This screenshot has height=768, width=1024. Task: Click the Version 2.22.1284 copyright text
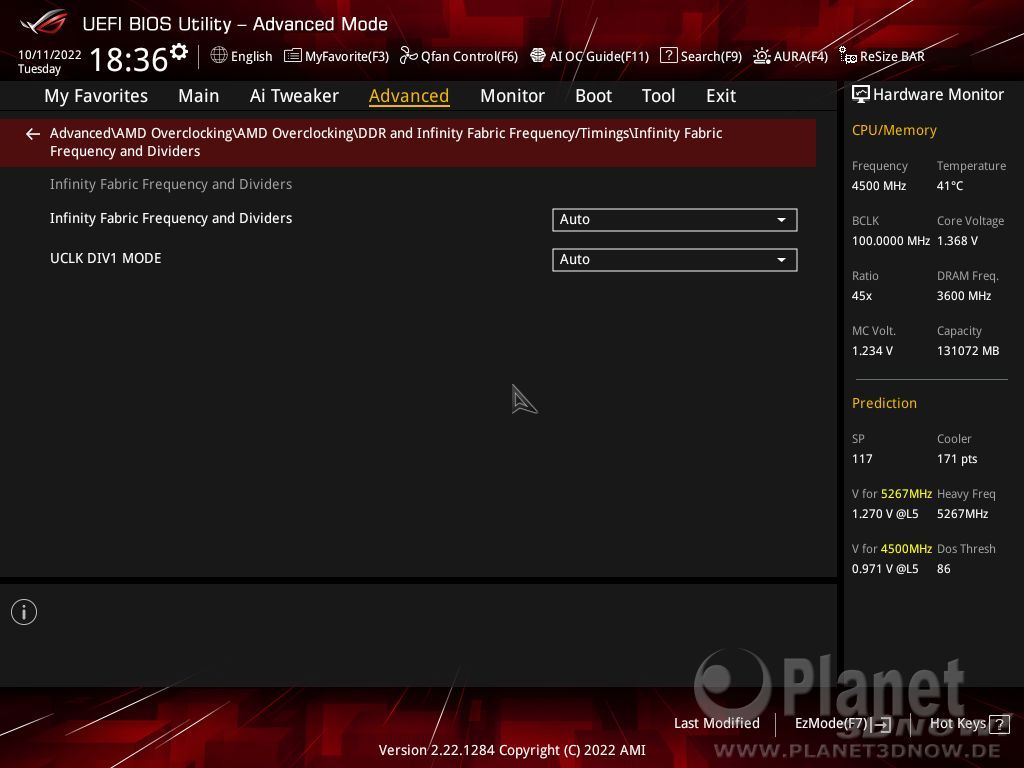point(512,750)
